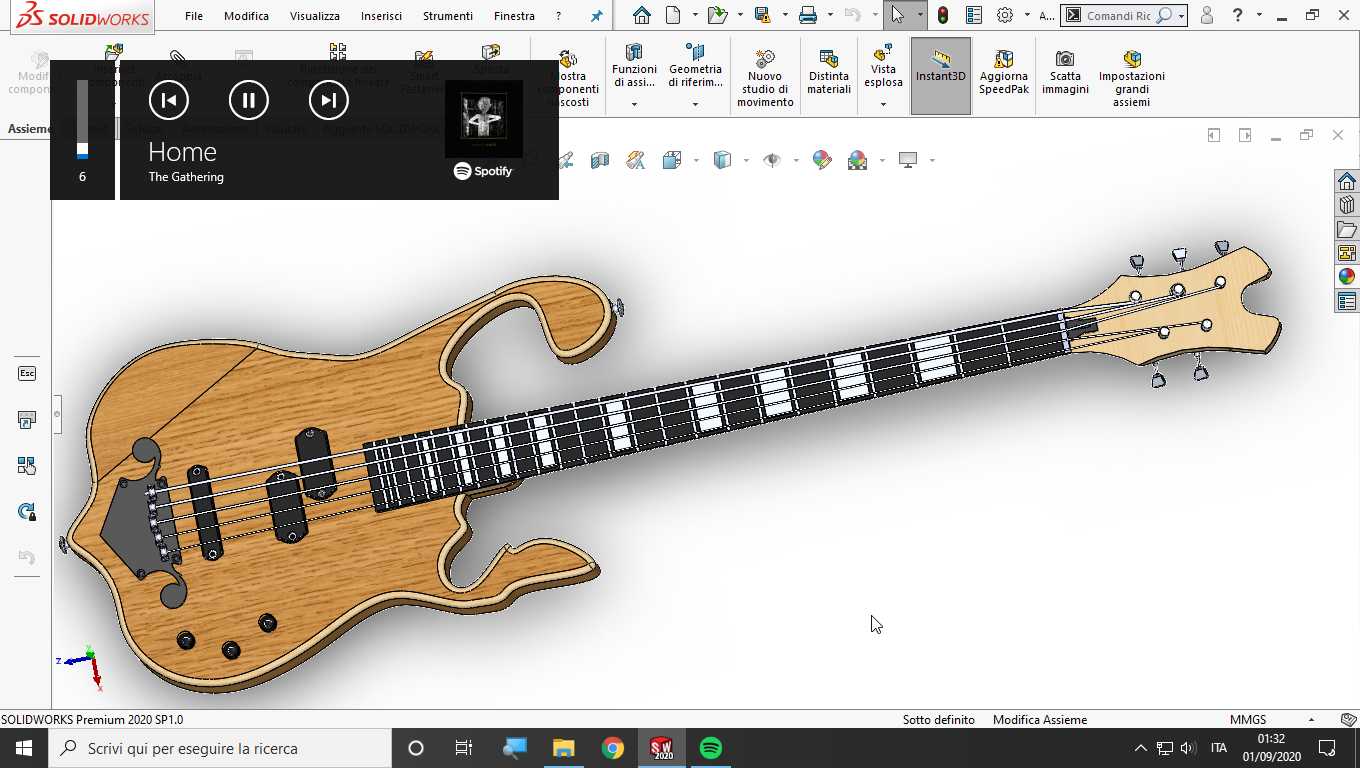The width and height of the screenshot is (1360, 768).
Task: Click the Esc shortcut button in left bar
Action: click(27, 373)
